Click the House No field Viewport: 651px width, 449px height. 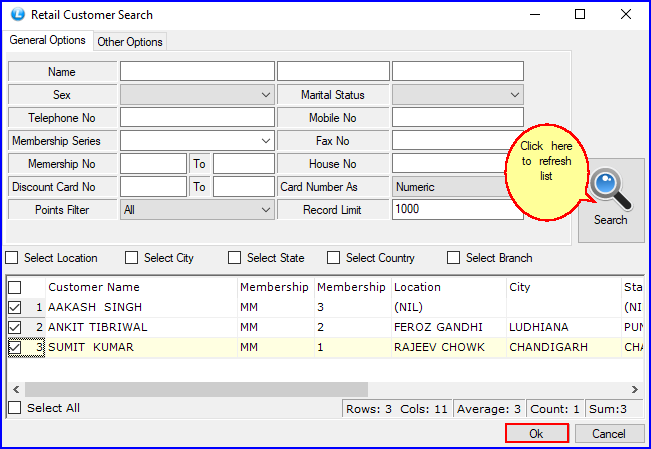coord(449,164)
